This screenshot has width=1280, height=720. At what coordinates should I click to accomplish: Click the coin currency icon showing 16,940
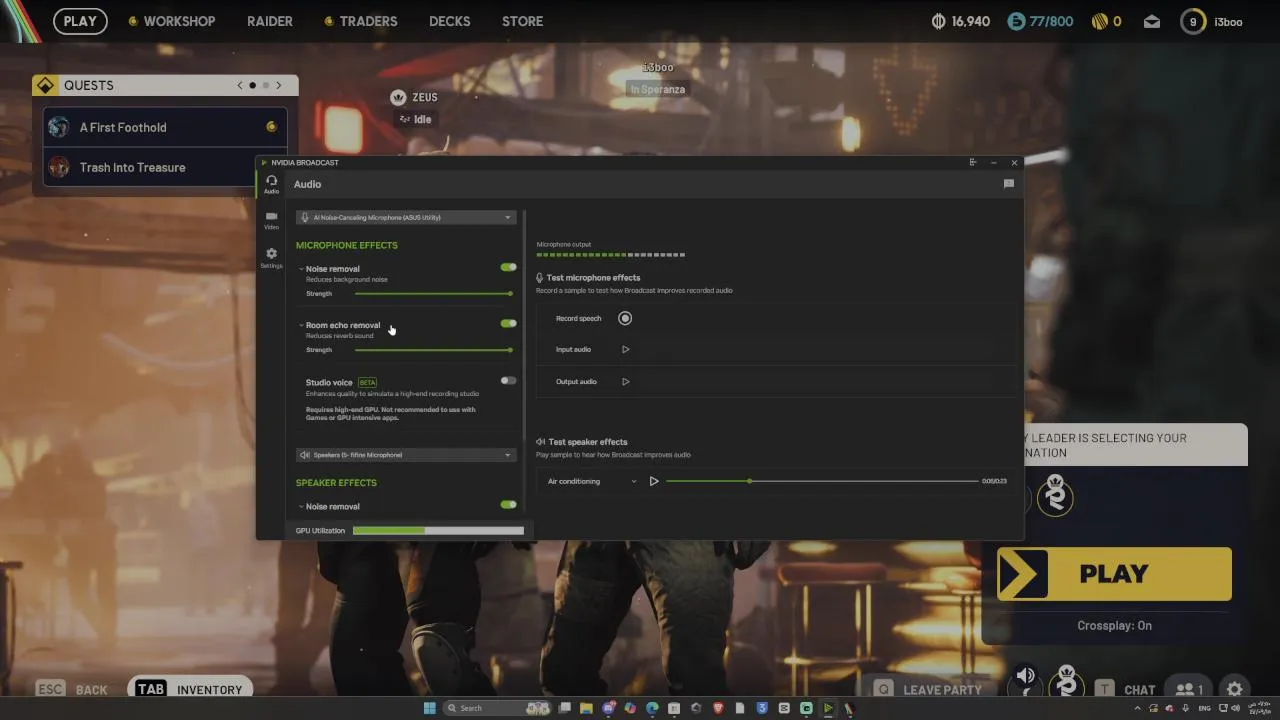pyautogui.click(x=938, y=21)
